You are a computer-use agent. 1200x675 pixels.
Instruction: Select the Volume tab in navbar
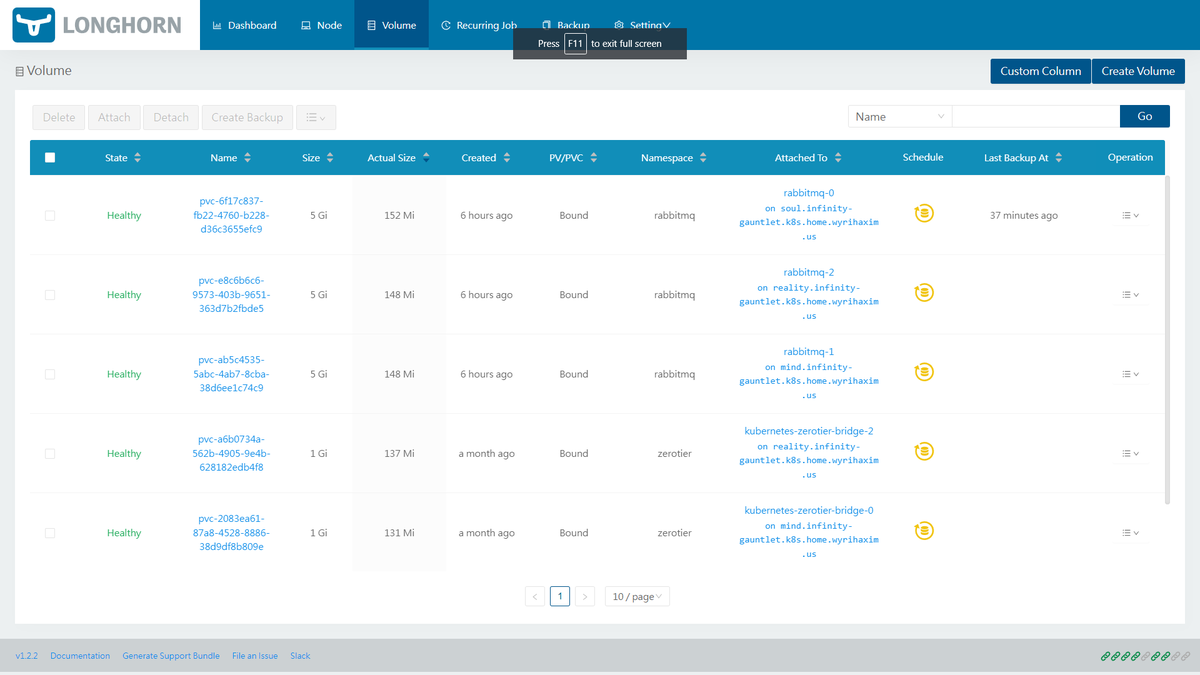pos(391,25)
